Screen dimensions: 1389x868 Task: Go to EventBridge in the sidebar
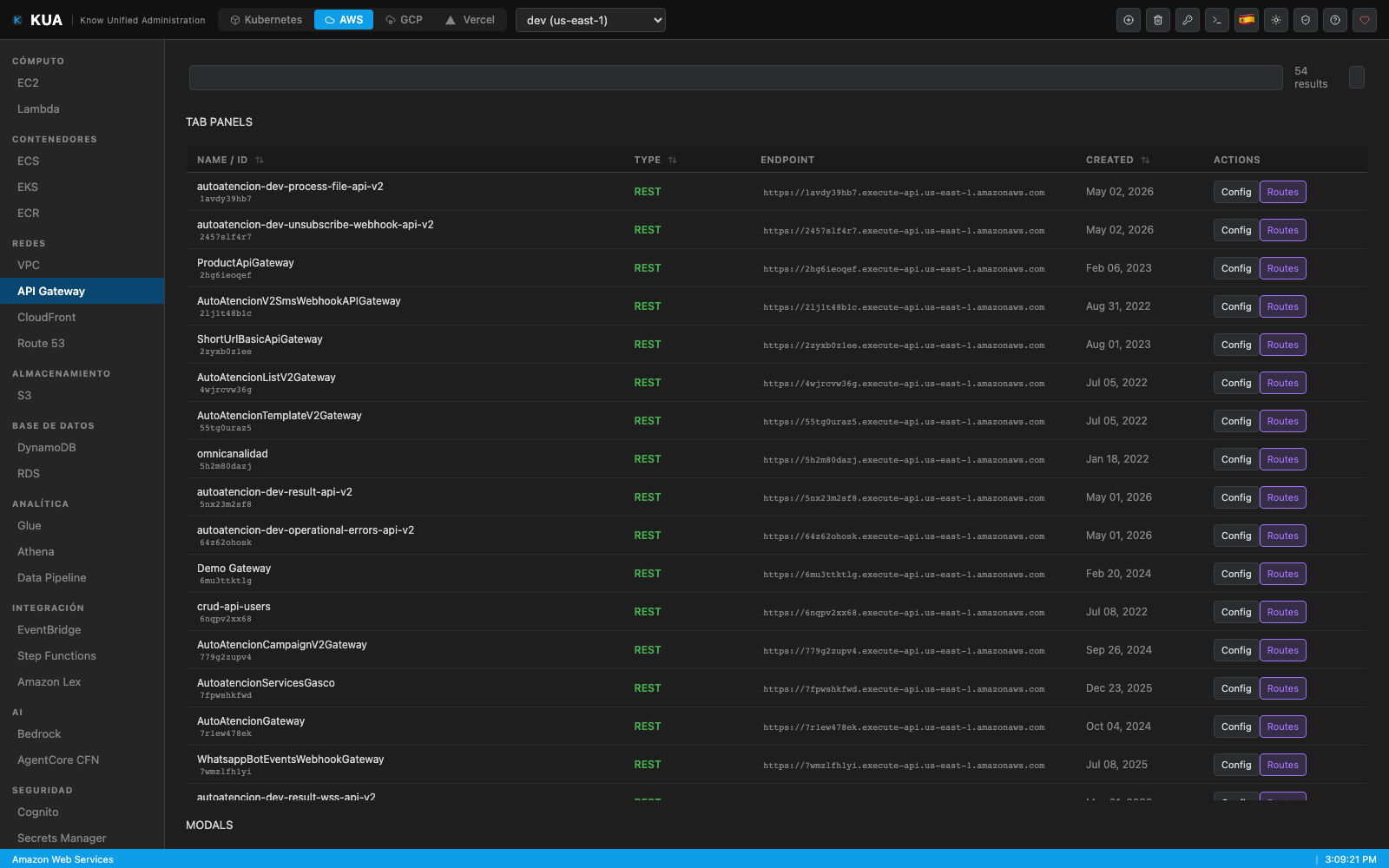pos(82,630)
